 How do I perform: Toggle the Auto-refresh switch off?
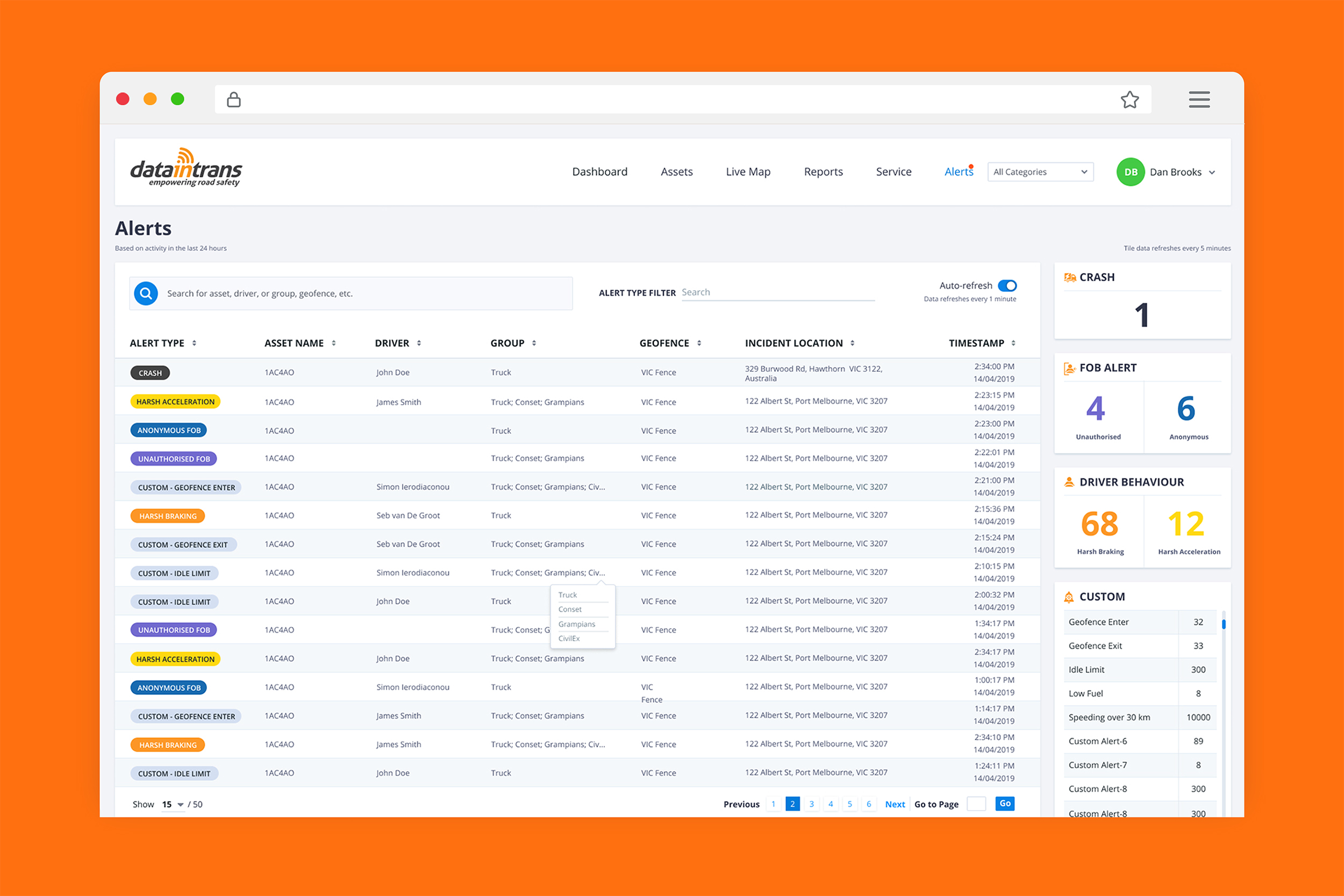(x=1007, y=286)
